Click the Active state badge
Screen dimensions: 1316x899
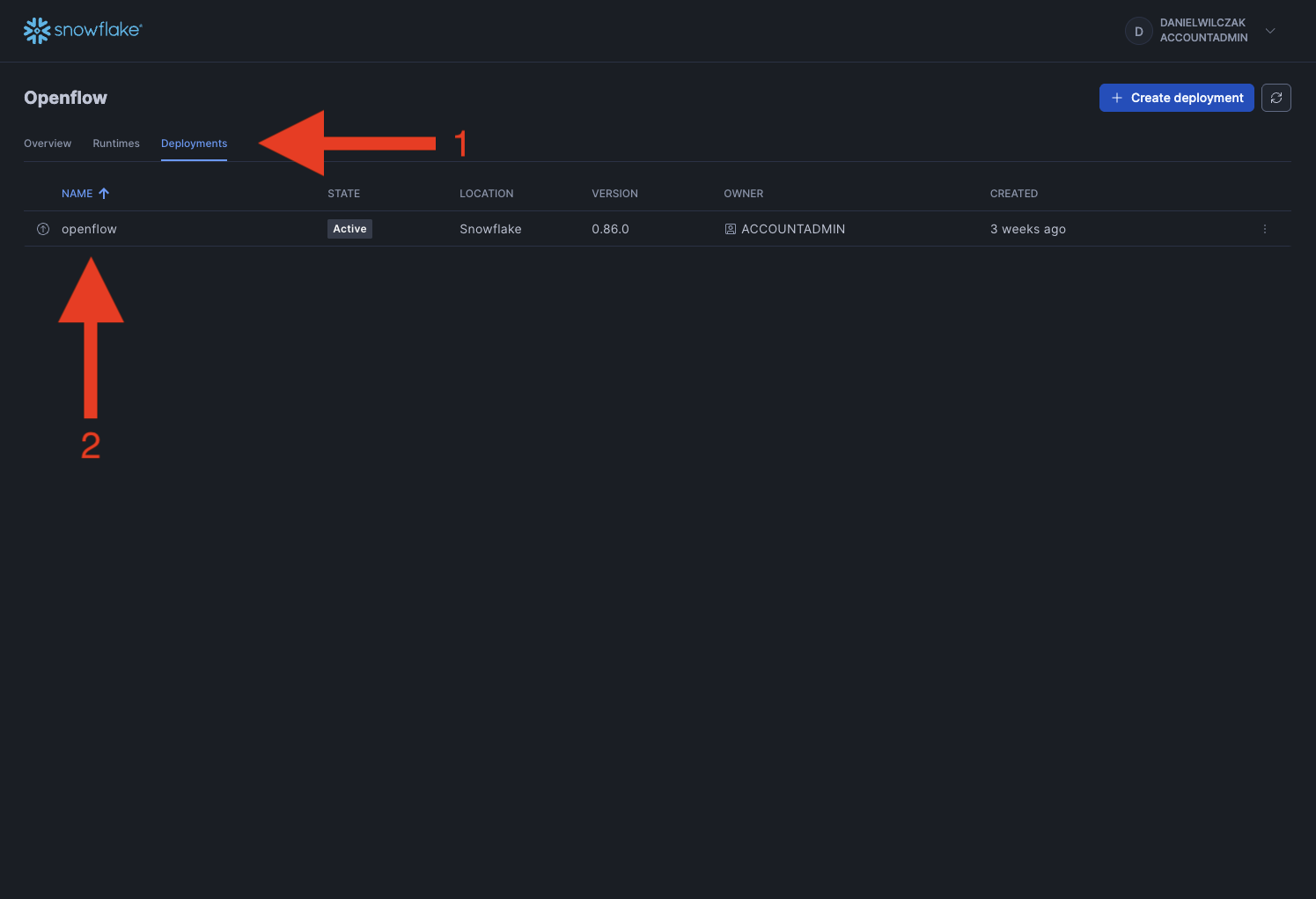pos(349,229)
